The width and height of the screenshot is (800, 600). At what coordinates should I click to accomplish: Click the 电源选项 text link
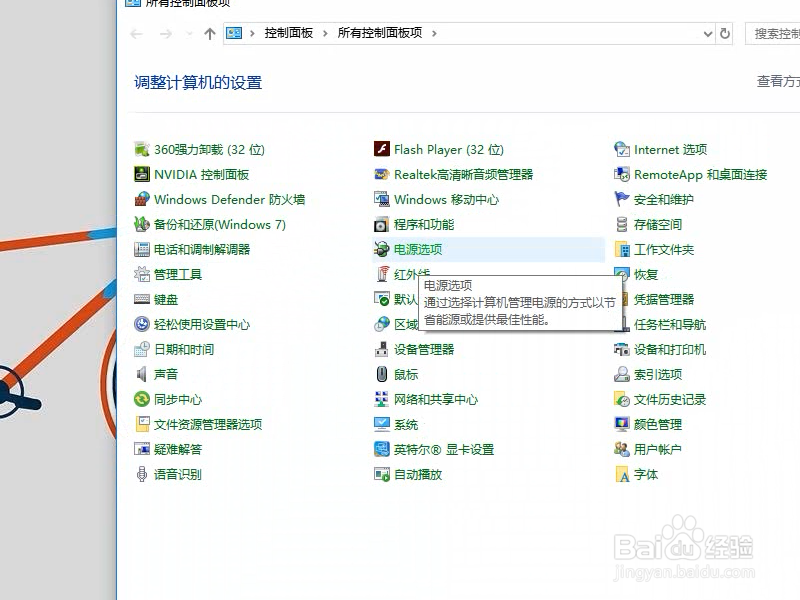tap(418, 249)
